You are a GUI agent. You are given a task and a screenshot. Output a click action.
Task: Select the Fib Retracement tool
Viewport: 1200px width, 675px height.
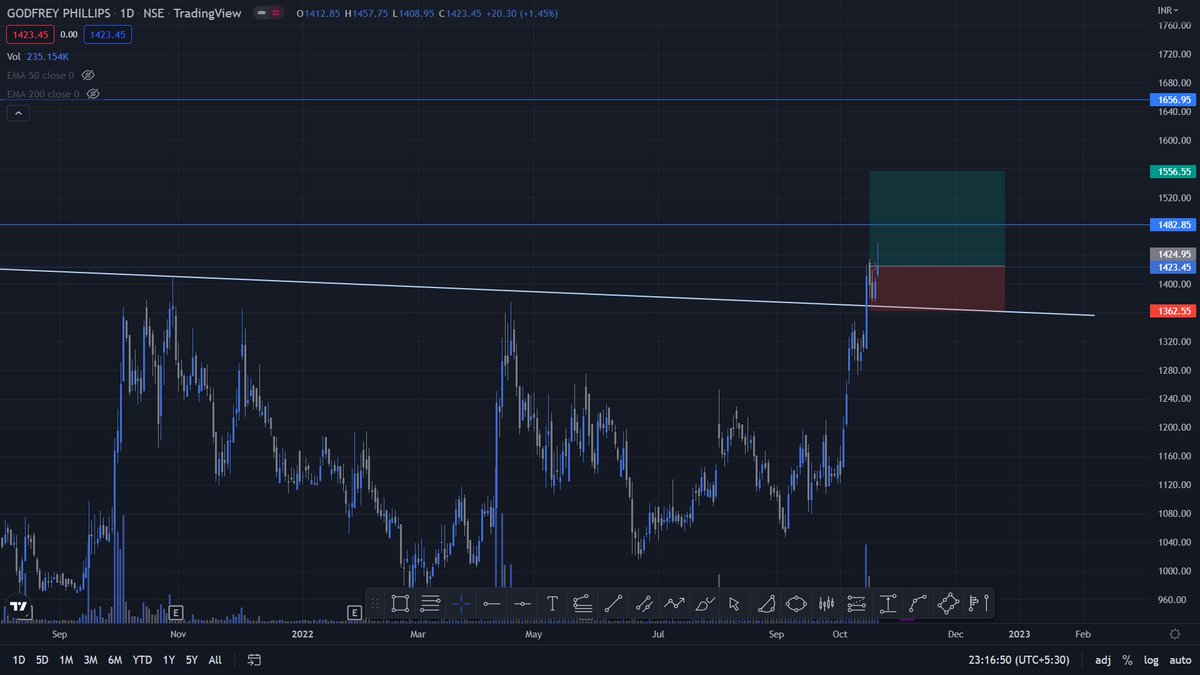[x=430, y=603]
